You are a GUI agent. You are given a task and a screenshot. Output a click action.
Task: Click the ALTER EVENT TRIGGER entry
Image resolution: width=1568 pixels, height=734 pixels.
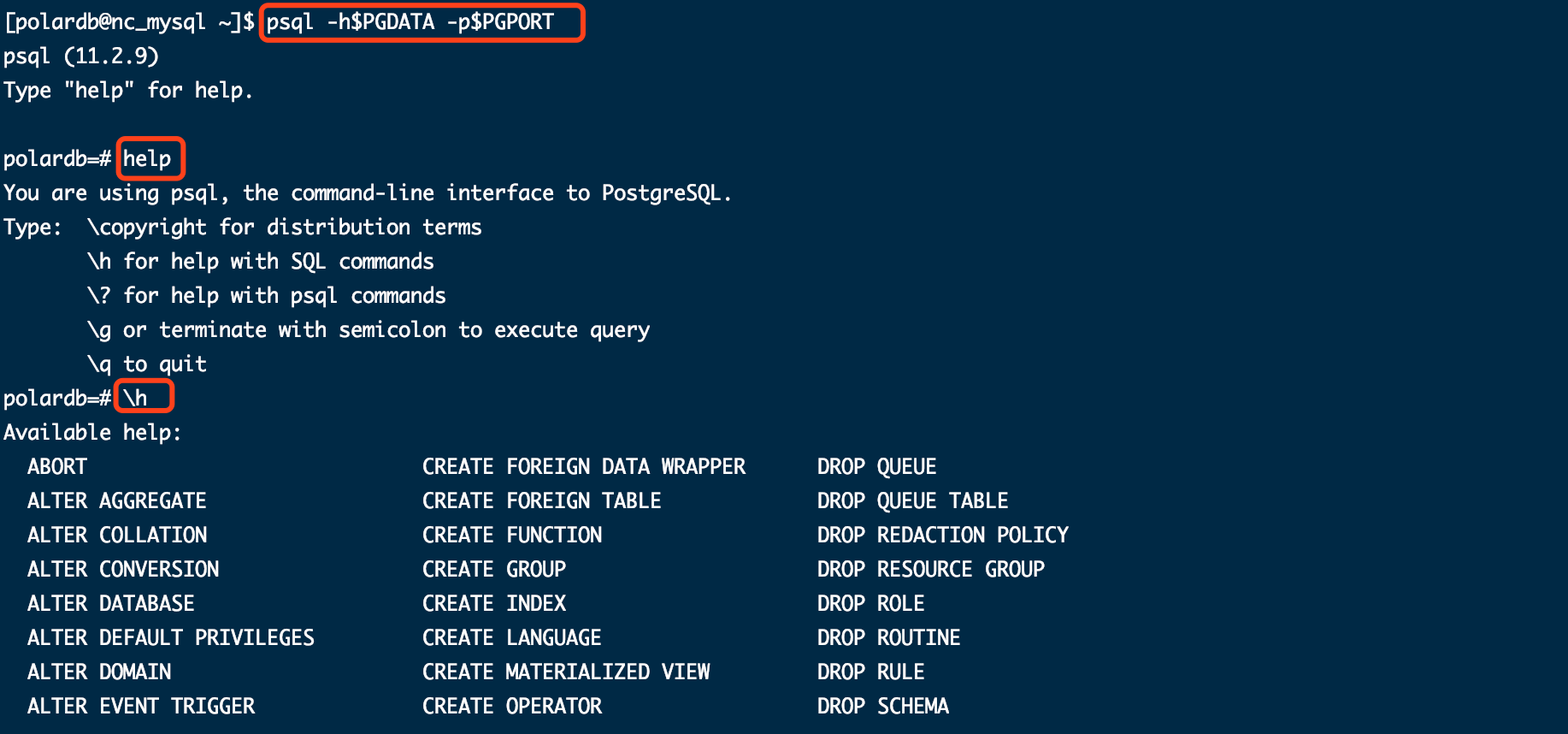[x=141, y=707]
